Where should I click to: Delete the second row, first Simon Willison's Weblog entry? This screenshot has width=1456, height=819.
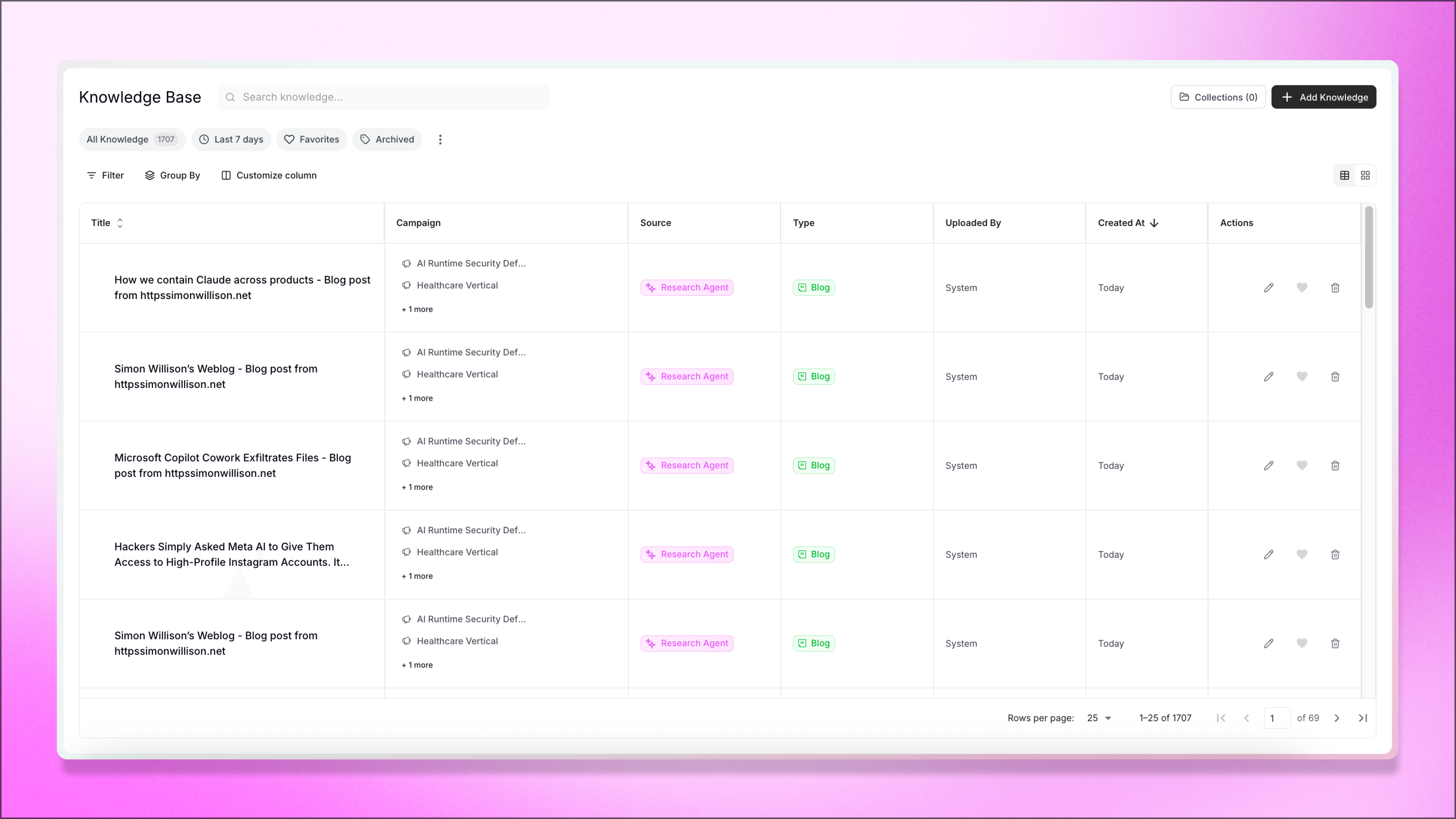click(1335, 377)
